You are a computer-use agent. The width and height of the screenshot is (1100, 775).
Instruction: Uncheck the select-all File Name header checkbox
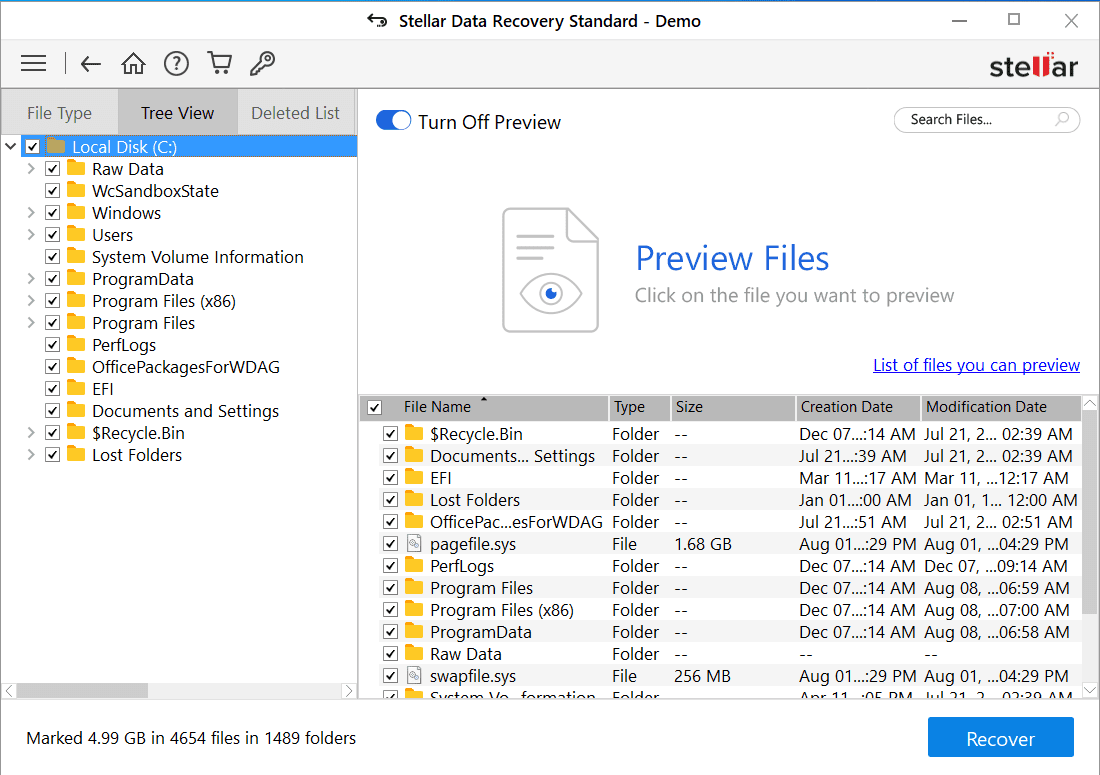pos(375,407)
